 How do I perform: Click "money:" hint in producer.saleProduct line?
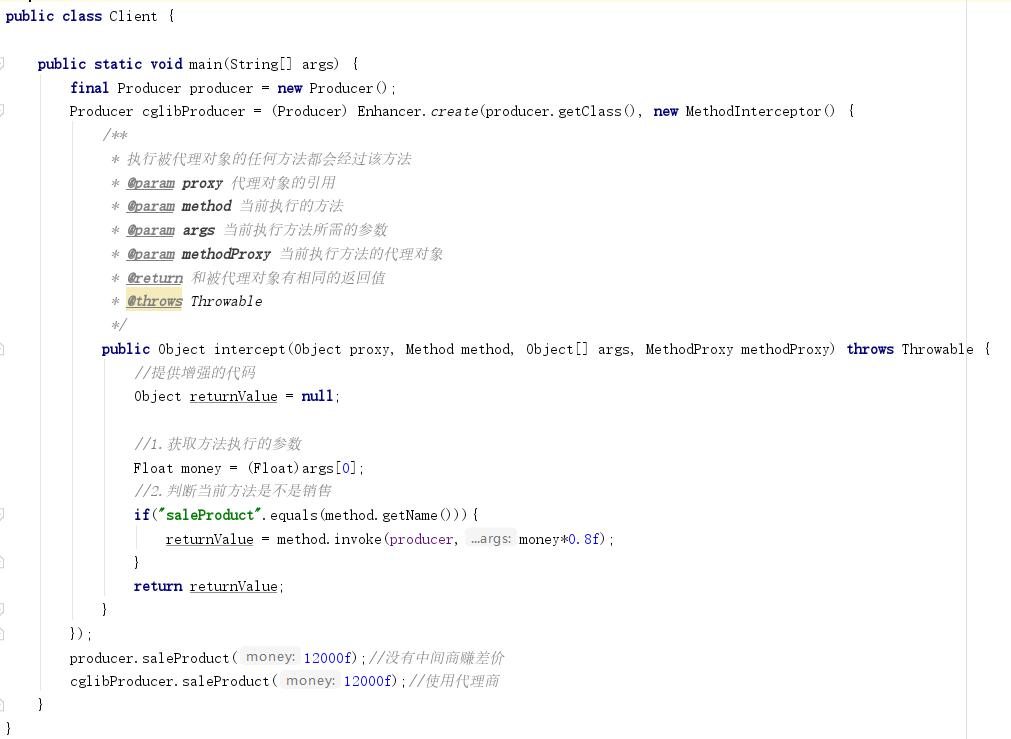(270, 656)
